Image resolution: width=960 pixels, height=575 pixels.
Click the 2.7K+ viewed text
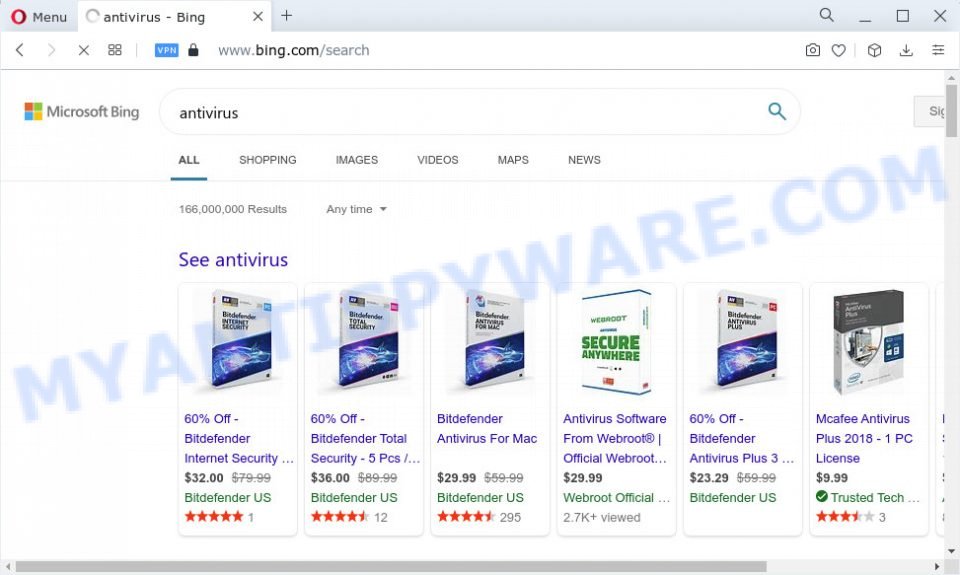(602, 517)
